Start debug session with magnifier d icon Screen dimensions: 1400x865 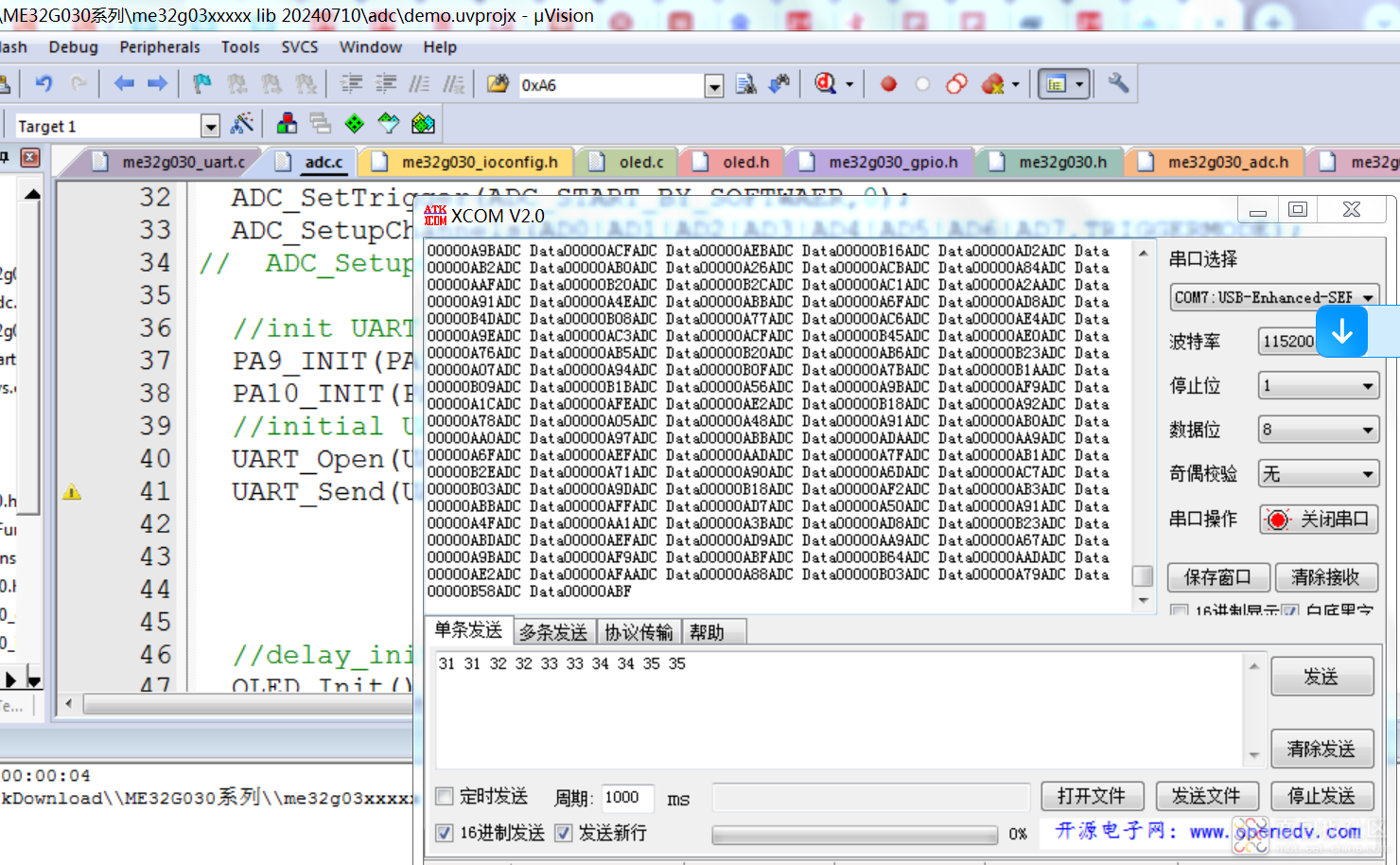pos(825,84)
